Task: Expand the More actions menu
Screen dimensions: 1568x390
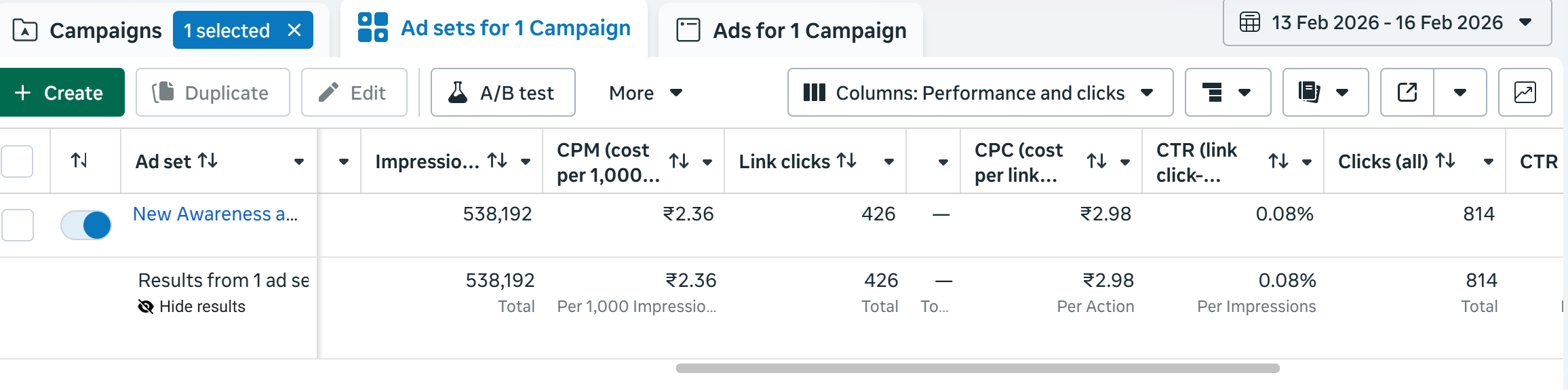Action: 645,92
